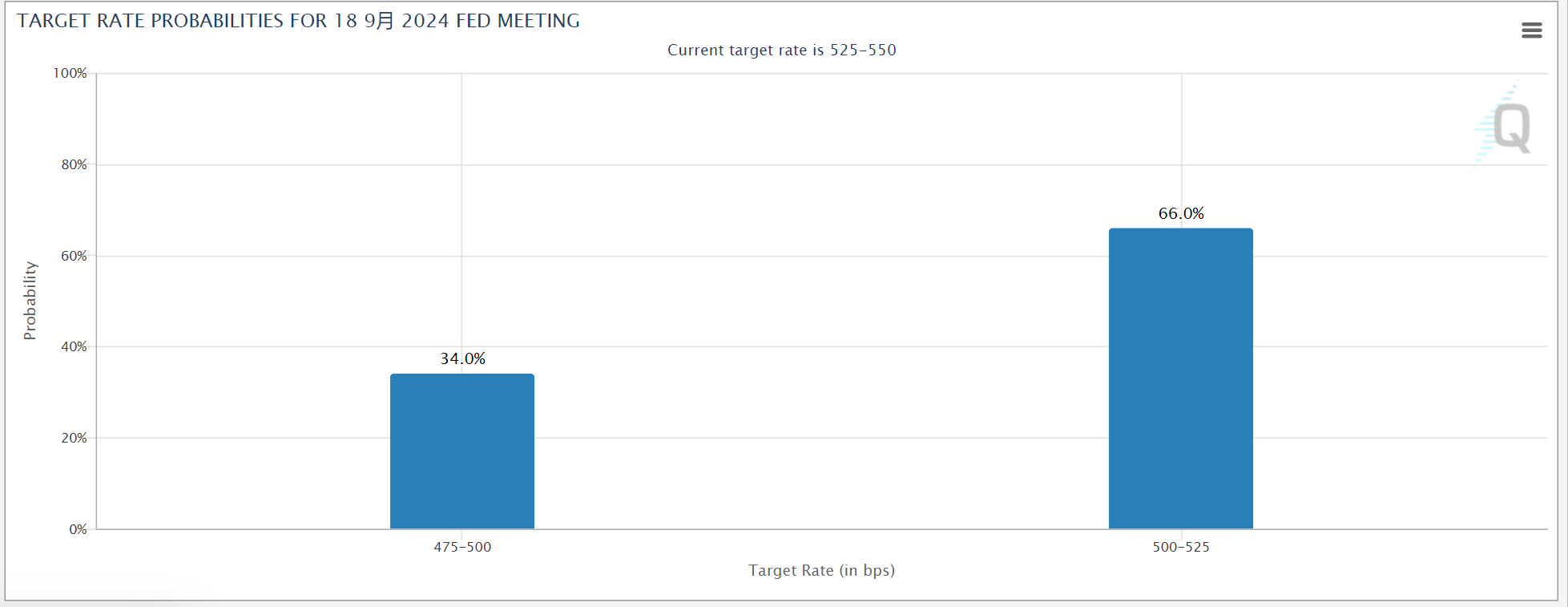Viewport: 1568px width, 607px height.
Task: Select the 500-525 probability bar
Action: pyautogui.click(x=1180, y=378)
